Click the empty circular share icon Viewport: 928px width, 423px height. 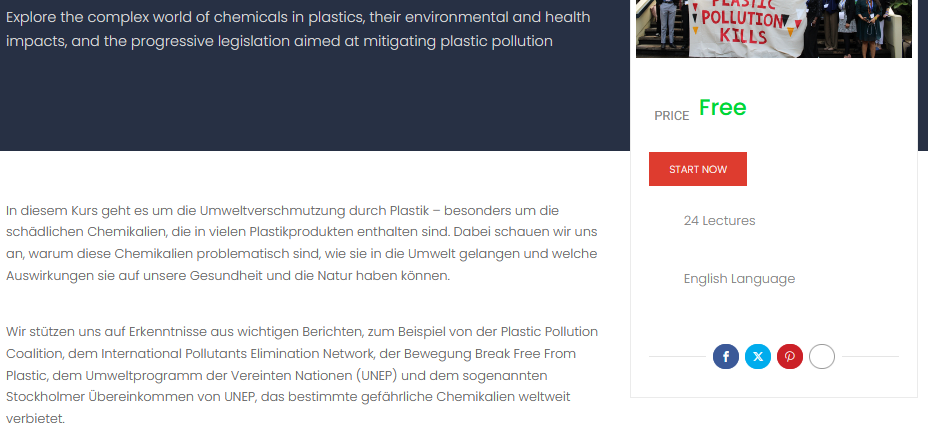821,356
